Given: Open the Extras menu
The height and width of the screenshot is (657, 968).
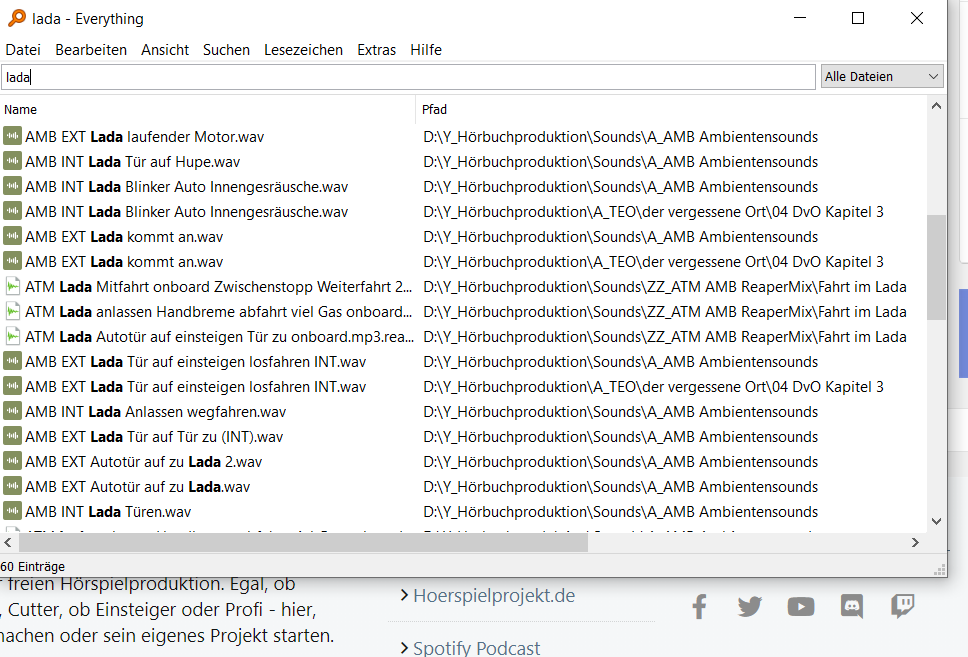Looking at the screenshot, I should click(377, 49).
